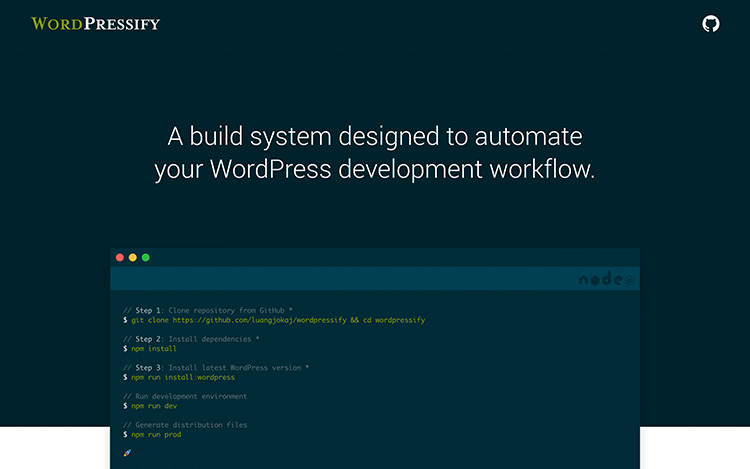The height and width of the screenshot is (469, 750).
Task: Click the 'npm install' command line
Action: tap(153, 349)
